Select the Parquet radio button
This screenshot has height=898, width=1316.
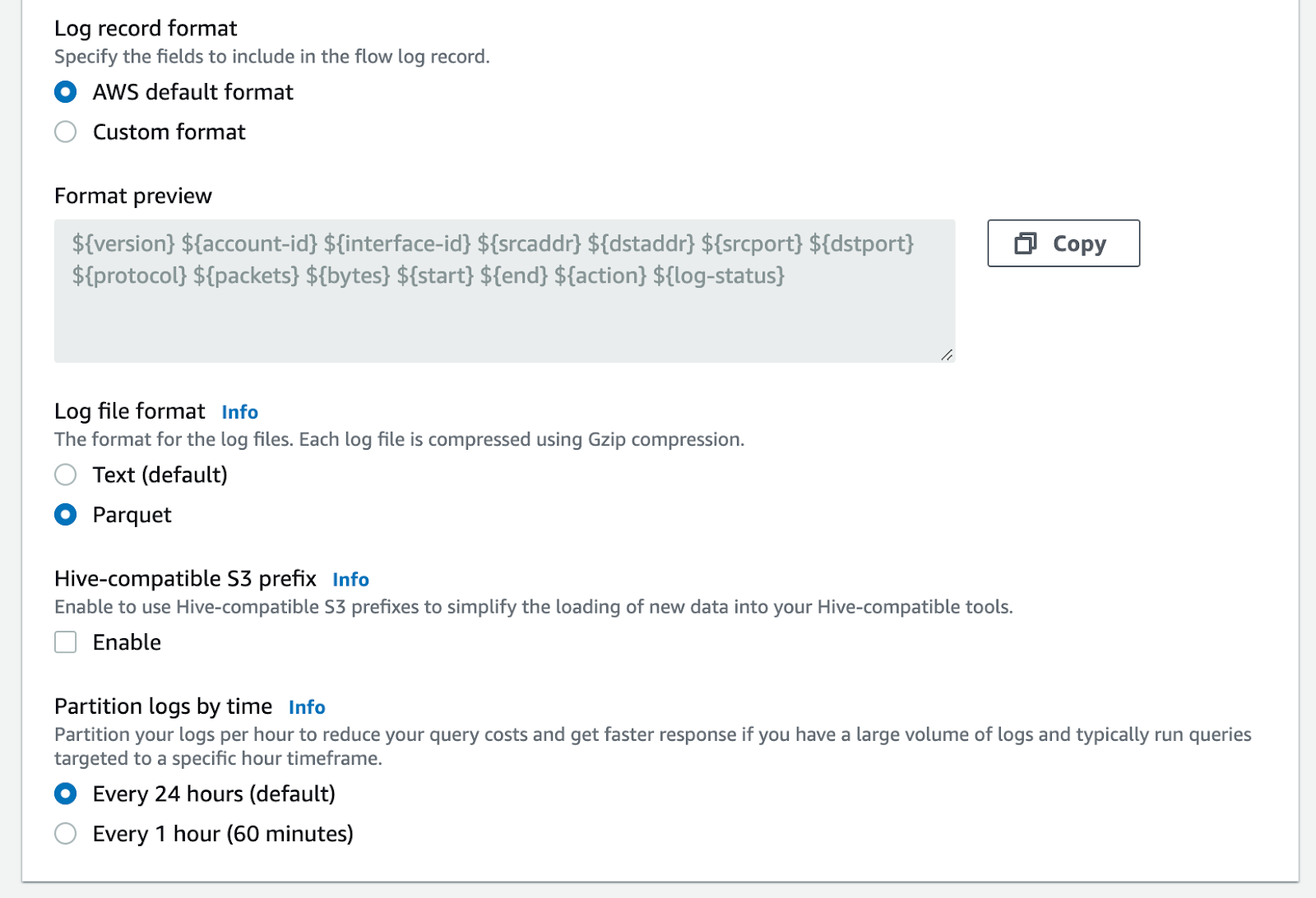tap(66, 515)
